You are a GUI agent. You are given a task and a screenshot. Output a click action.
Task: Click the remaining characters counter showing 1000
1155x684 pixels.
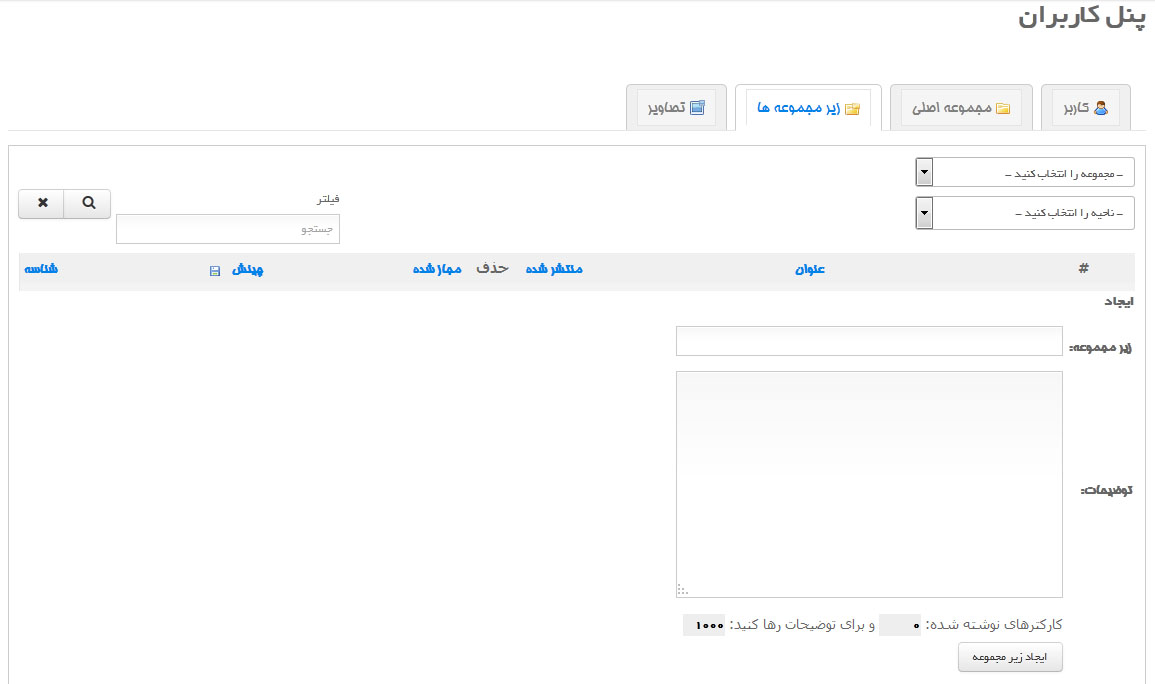[x=704, y=625]
